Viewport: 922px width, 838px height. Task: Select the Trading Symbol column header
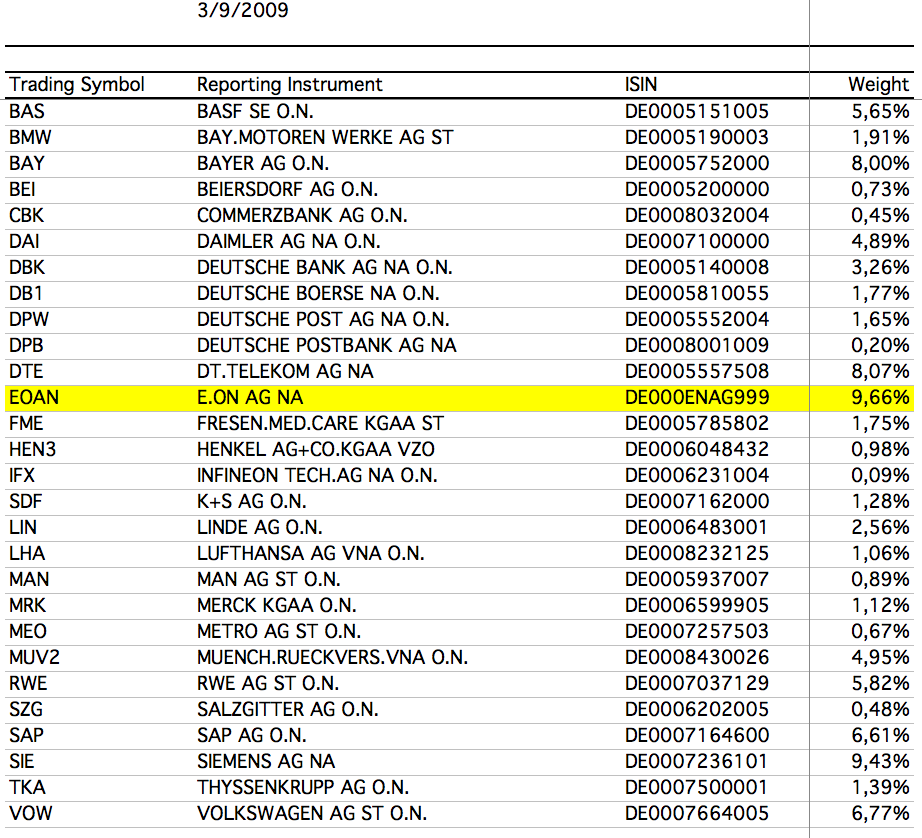[76, 85]
